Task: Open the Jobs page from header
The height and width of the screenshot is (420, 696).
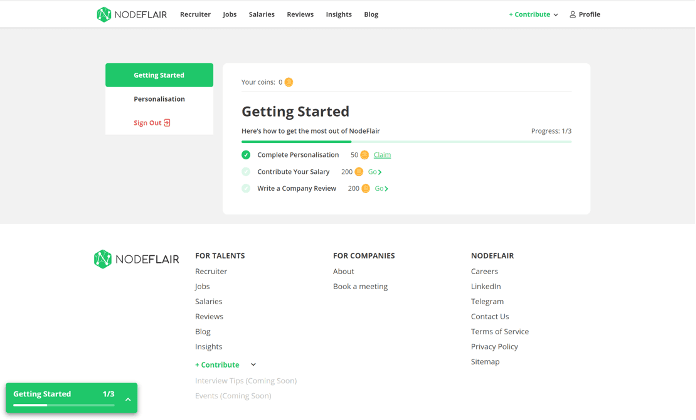Action: (x=229, y=15)
